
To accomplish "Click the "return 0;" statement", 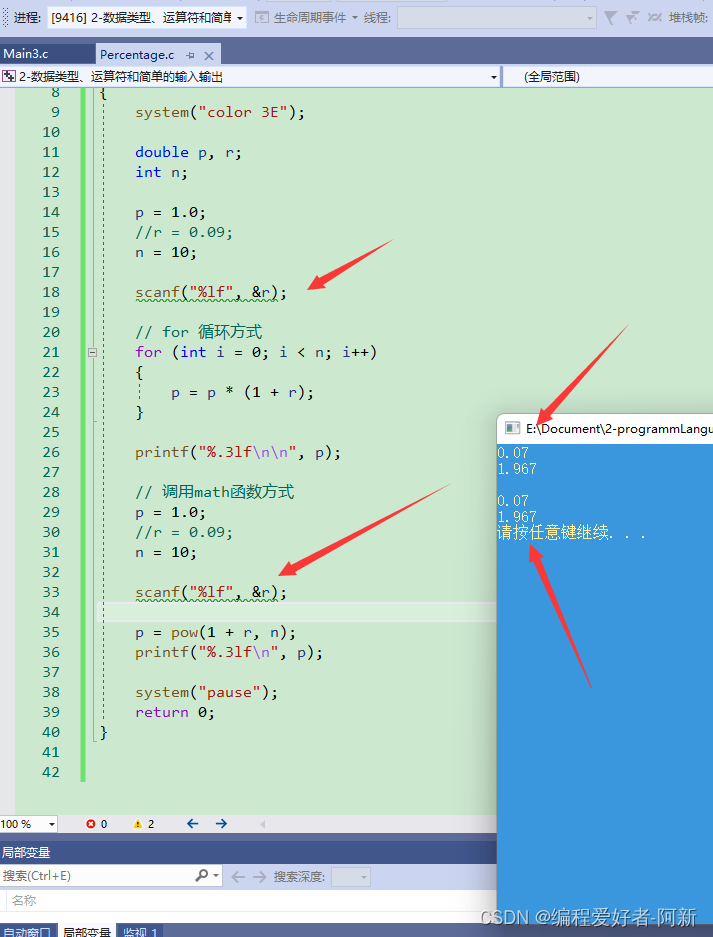I will tap(175, 712).
